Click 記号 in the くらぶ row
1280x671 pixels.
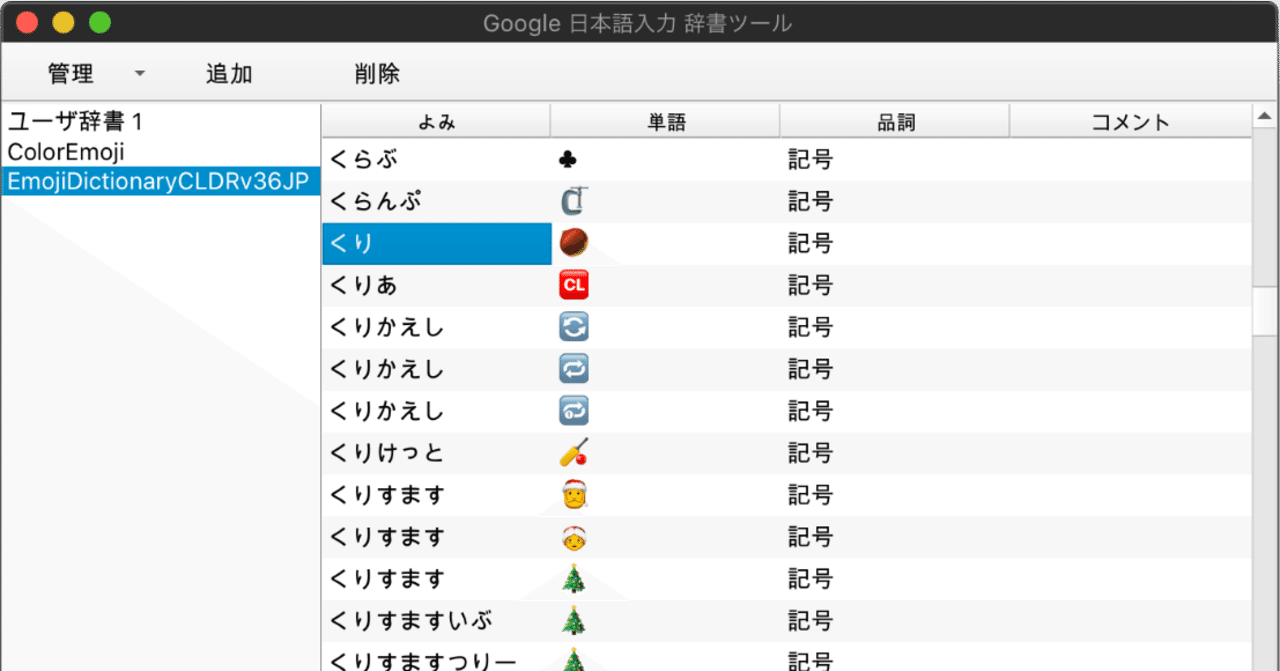(x=810, y=160)
